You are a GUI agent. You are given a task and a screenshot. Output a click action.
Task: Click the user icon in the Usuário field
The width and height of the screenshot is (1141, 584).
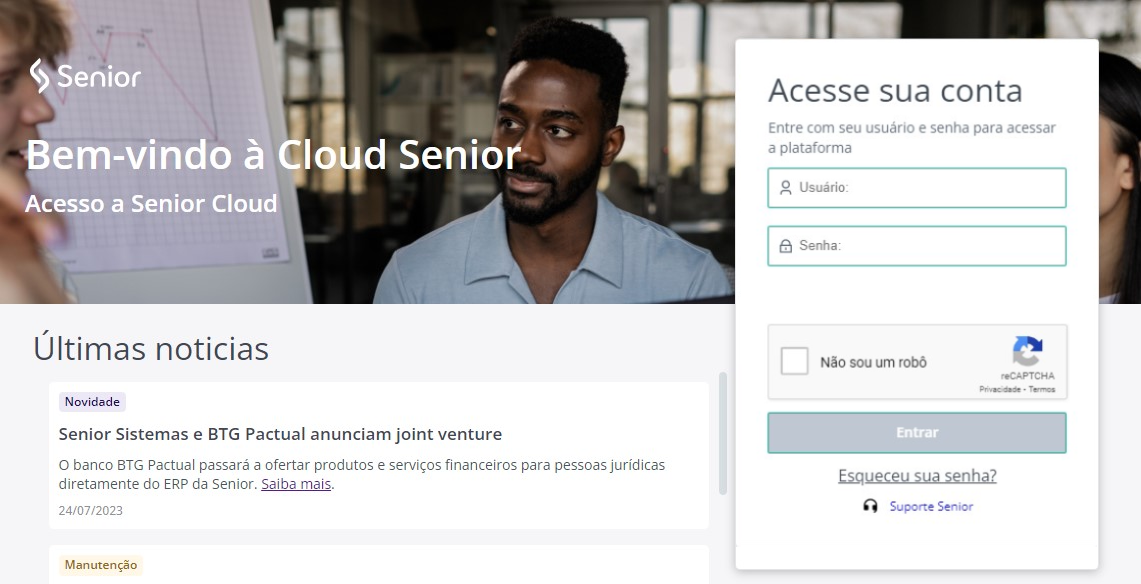pyautogui.click(x=788, y=187)
